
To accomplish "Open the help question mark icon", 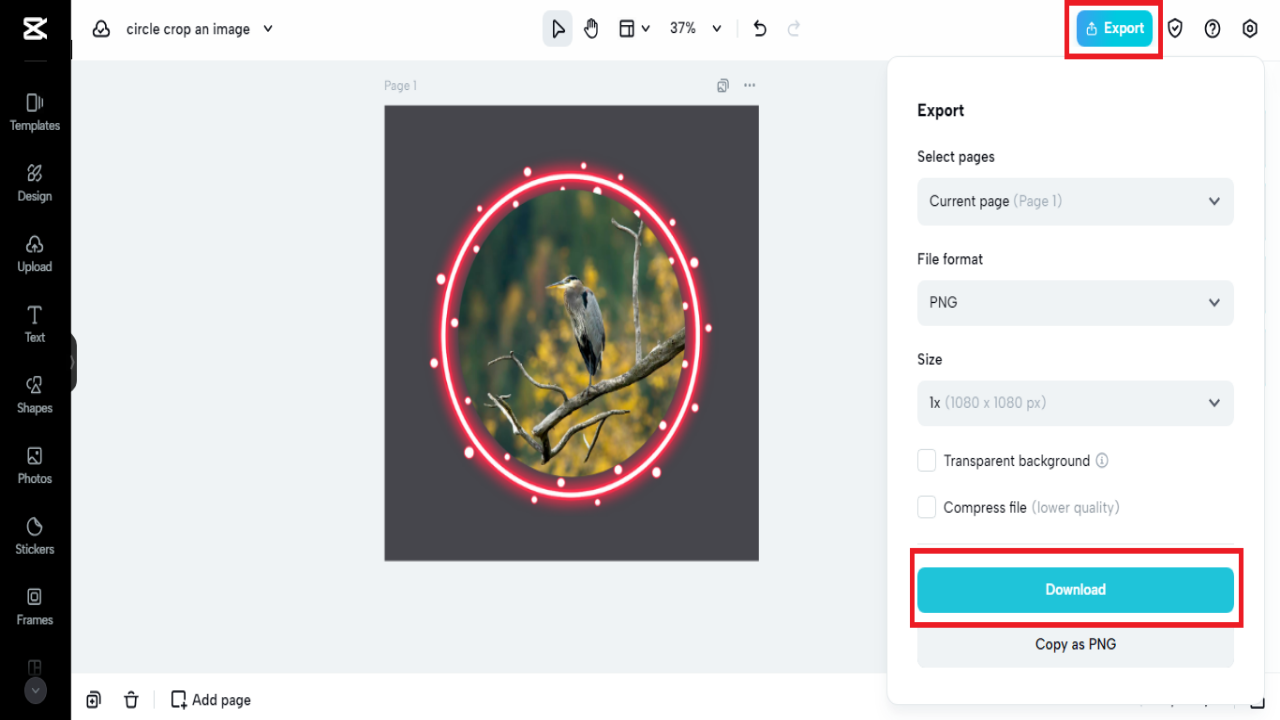I will [x=1212, y=29].
